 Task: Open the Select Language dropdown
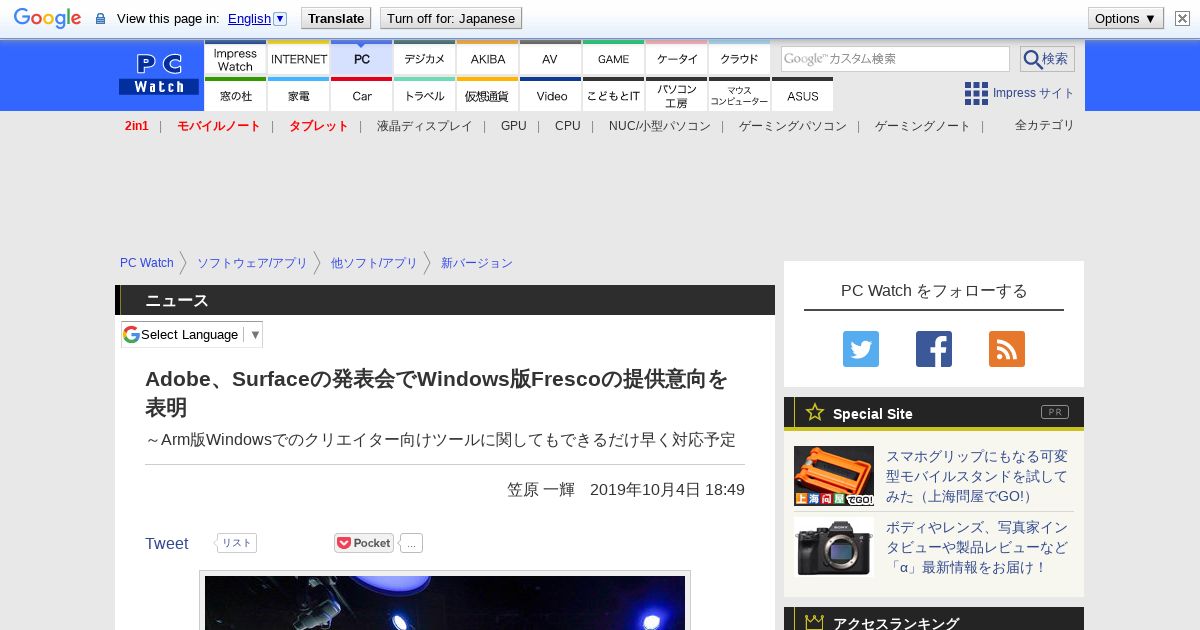point(192,334)
